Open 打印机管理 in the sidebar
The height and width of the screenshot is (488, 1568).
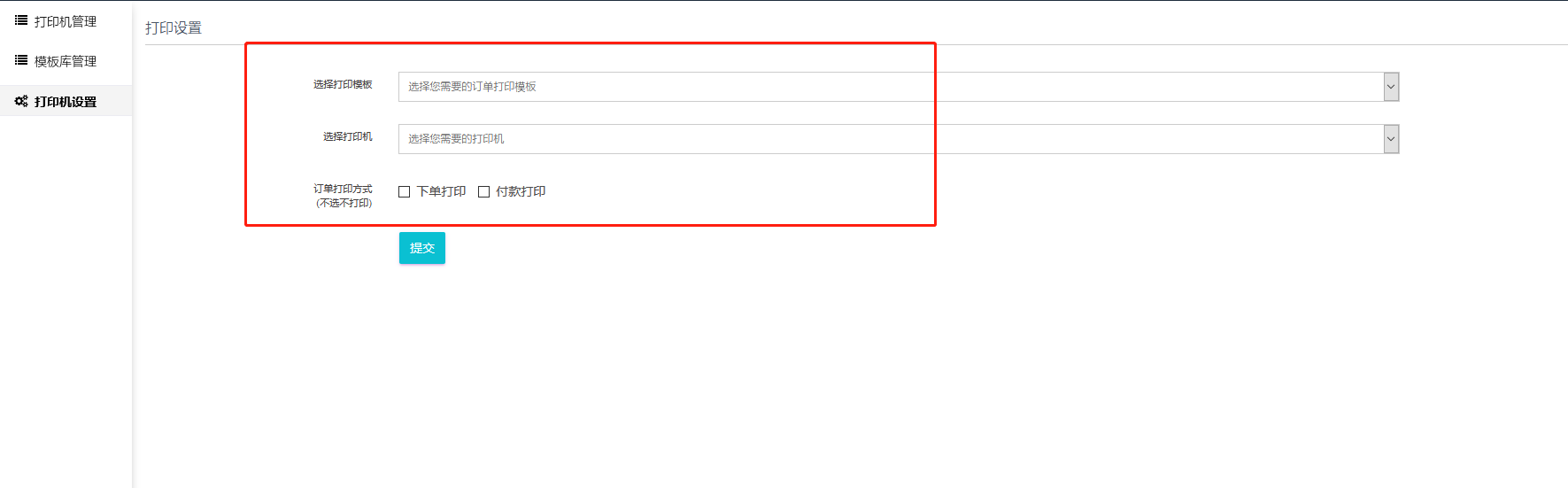66,21
